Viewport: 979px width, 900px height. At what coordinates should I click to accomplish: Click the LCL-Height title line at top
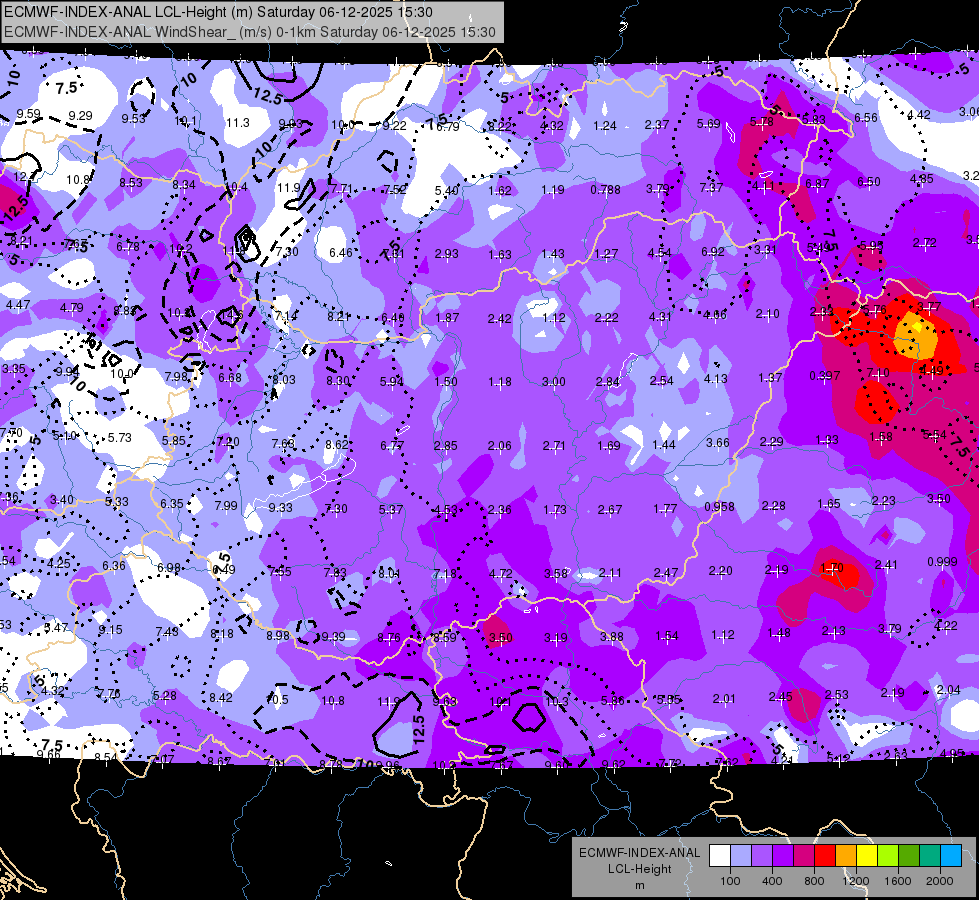218,12
